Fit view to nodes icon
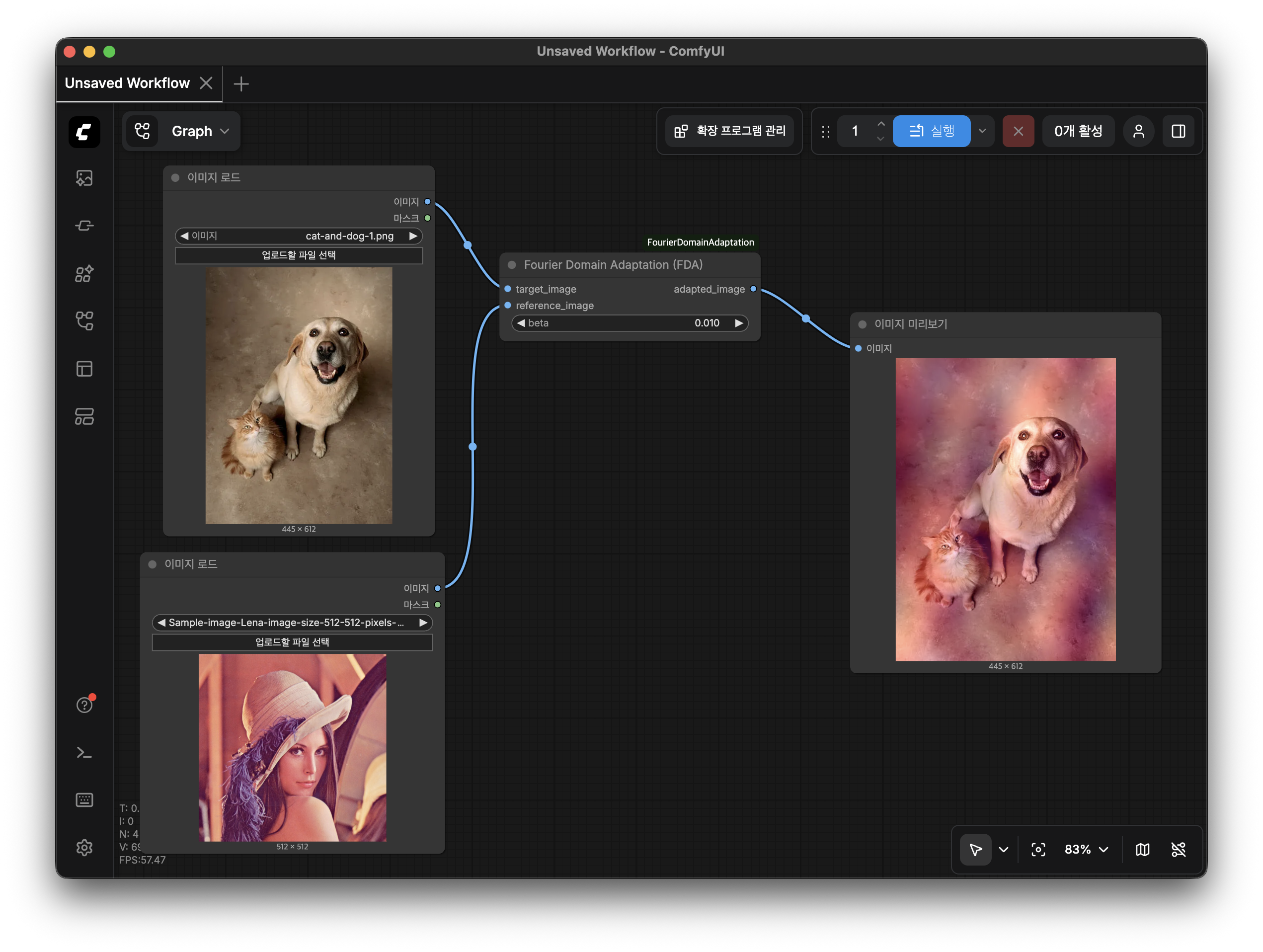 [x=1038, y=850]
